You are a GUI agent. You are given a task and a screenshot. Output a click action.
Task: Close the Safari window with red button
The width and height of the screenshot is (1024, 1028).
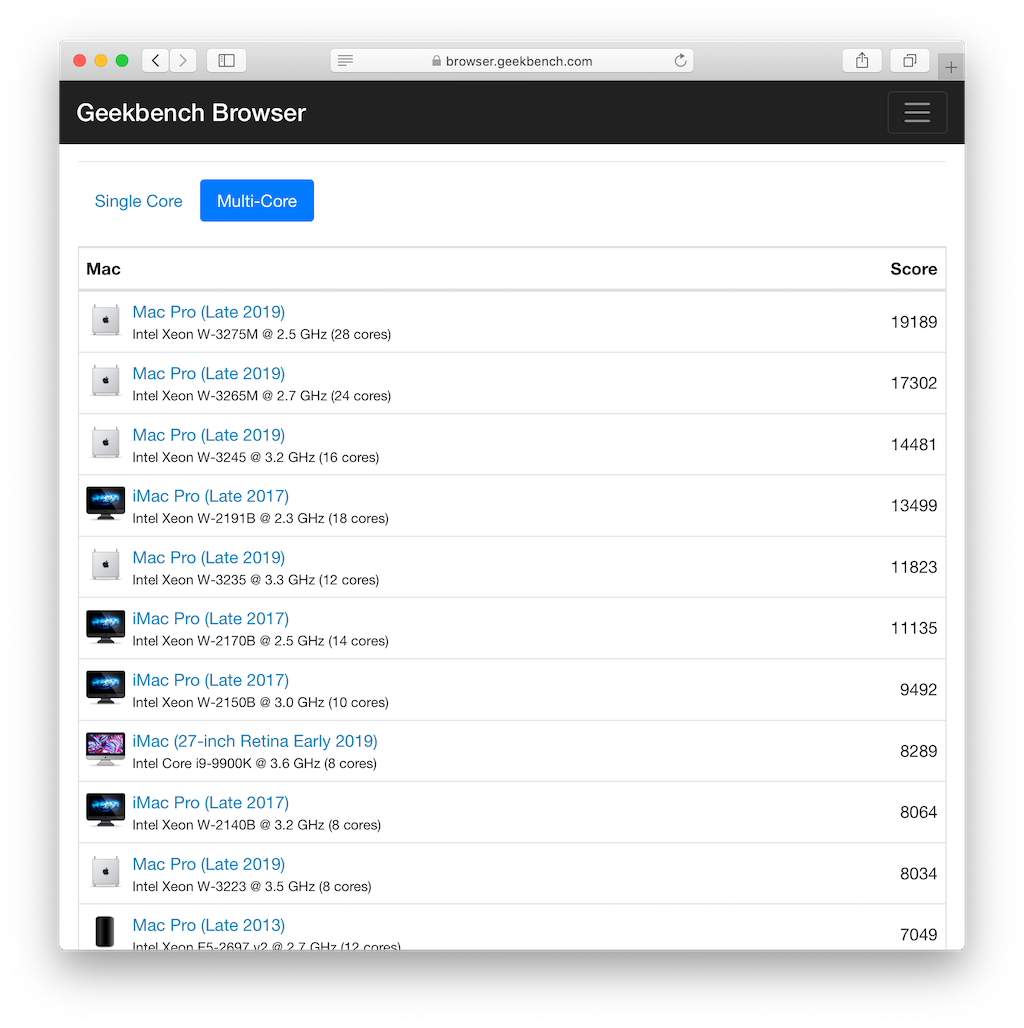(80, 61)
